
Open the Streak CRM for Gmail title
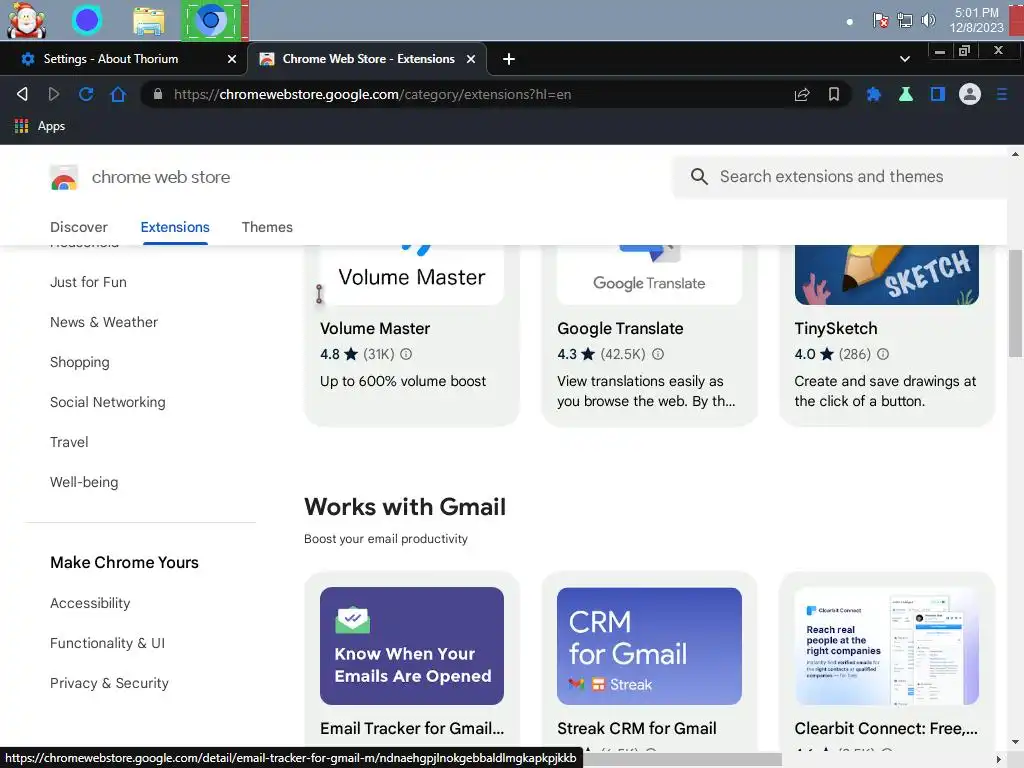[637, 728]
